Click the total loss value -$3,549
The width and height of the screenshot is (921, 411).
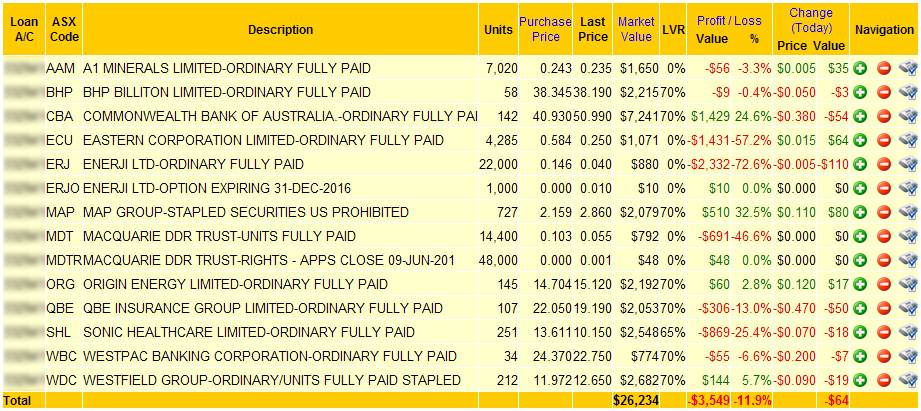pyautogui.click(x=708, y=400)
